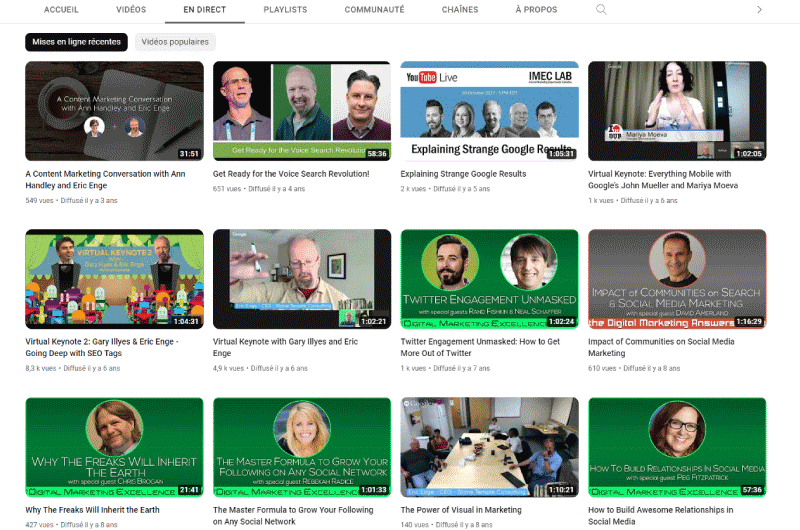Open the channel search magnifier icon
Viewport: 800px width, 530px height.
(x=601, y=10)
